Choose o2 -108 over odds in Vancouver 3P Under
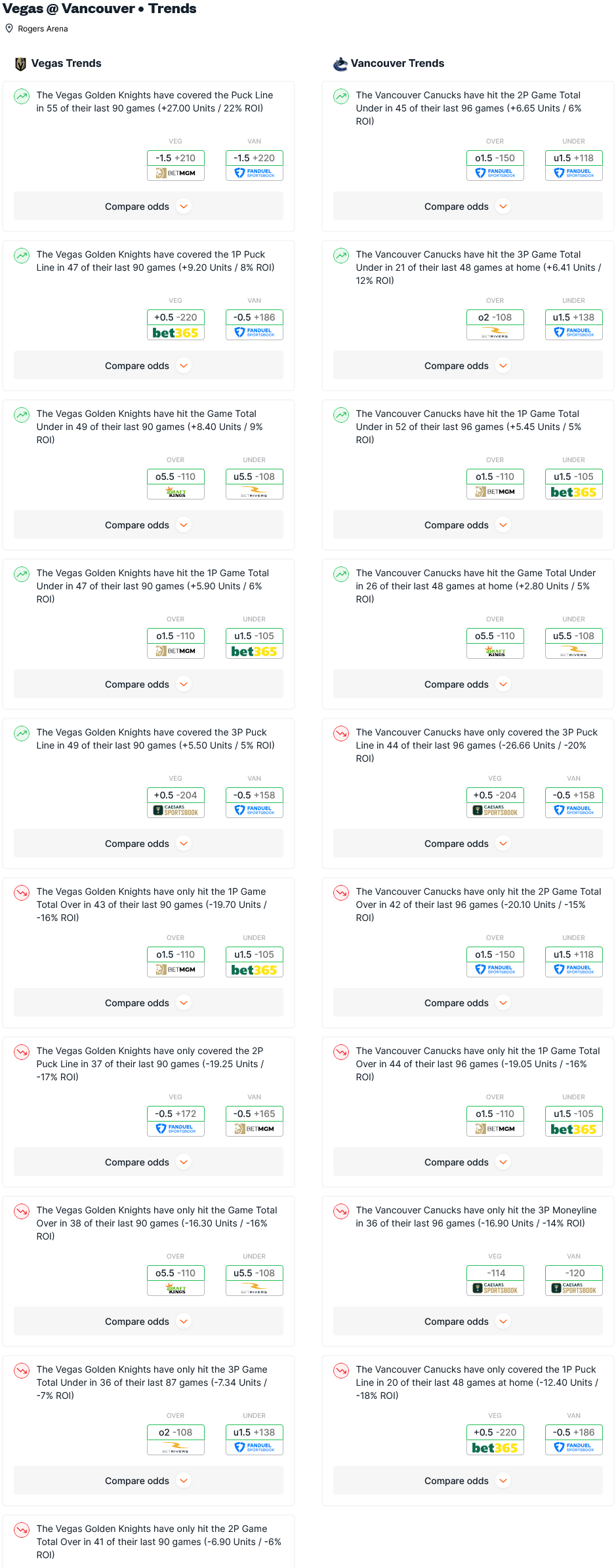Screen dimensions: 616x1568 495,317
